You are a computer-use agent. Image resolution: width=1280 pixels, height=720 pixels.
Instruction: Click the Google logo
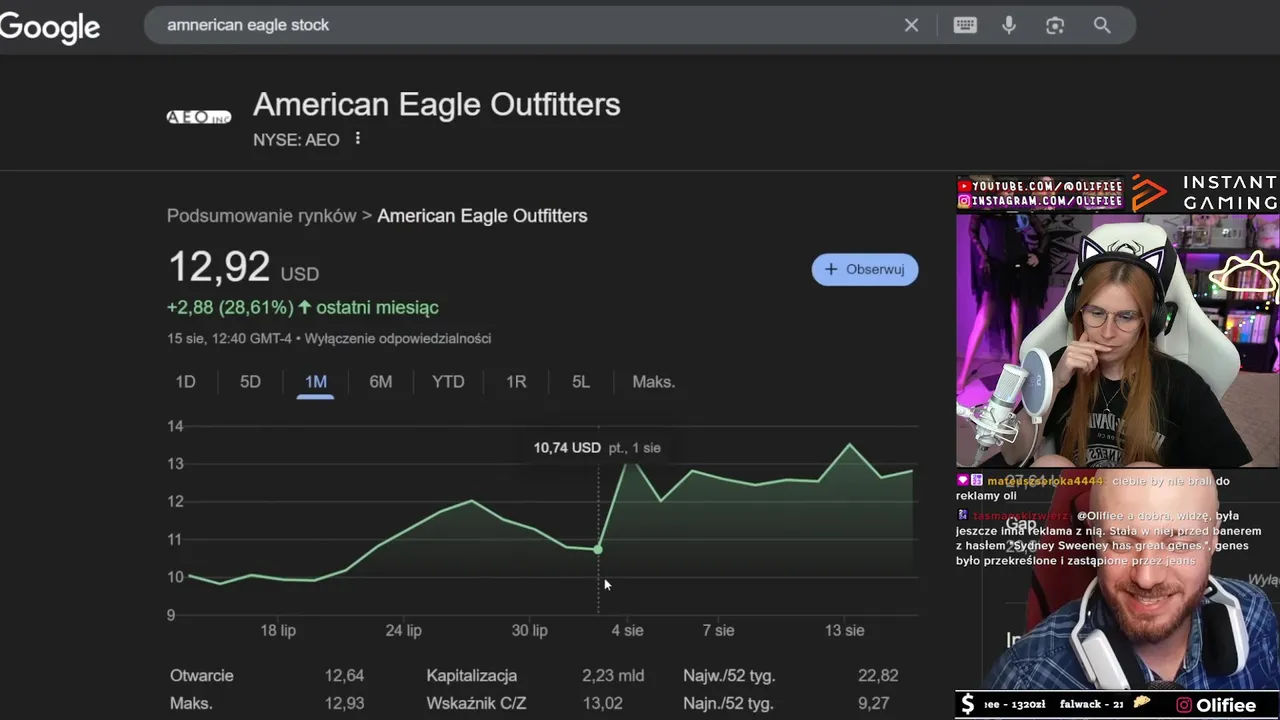(50, 26)
